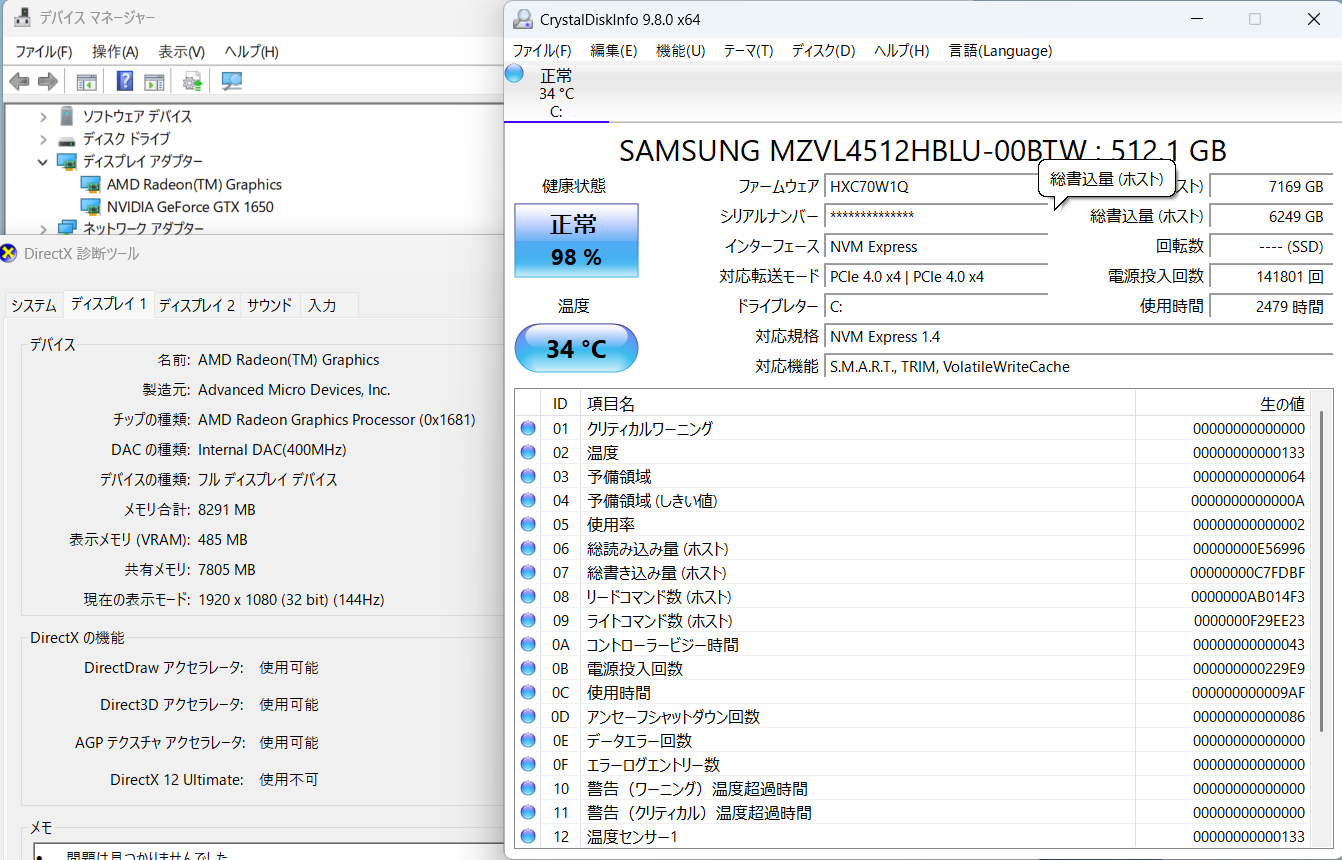
Task: Click the DirectX 診断ツール title bar icon
Action: click(x=10, y=253)
